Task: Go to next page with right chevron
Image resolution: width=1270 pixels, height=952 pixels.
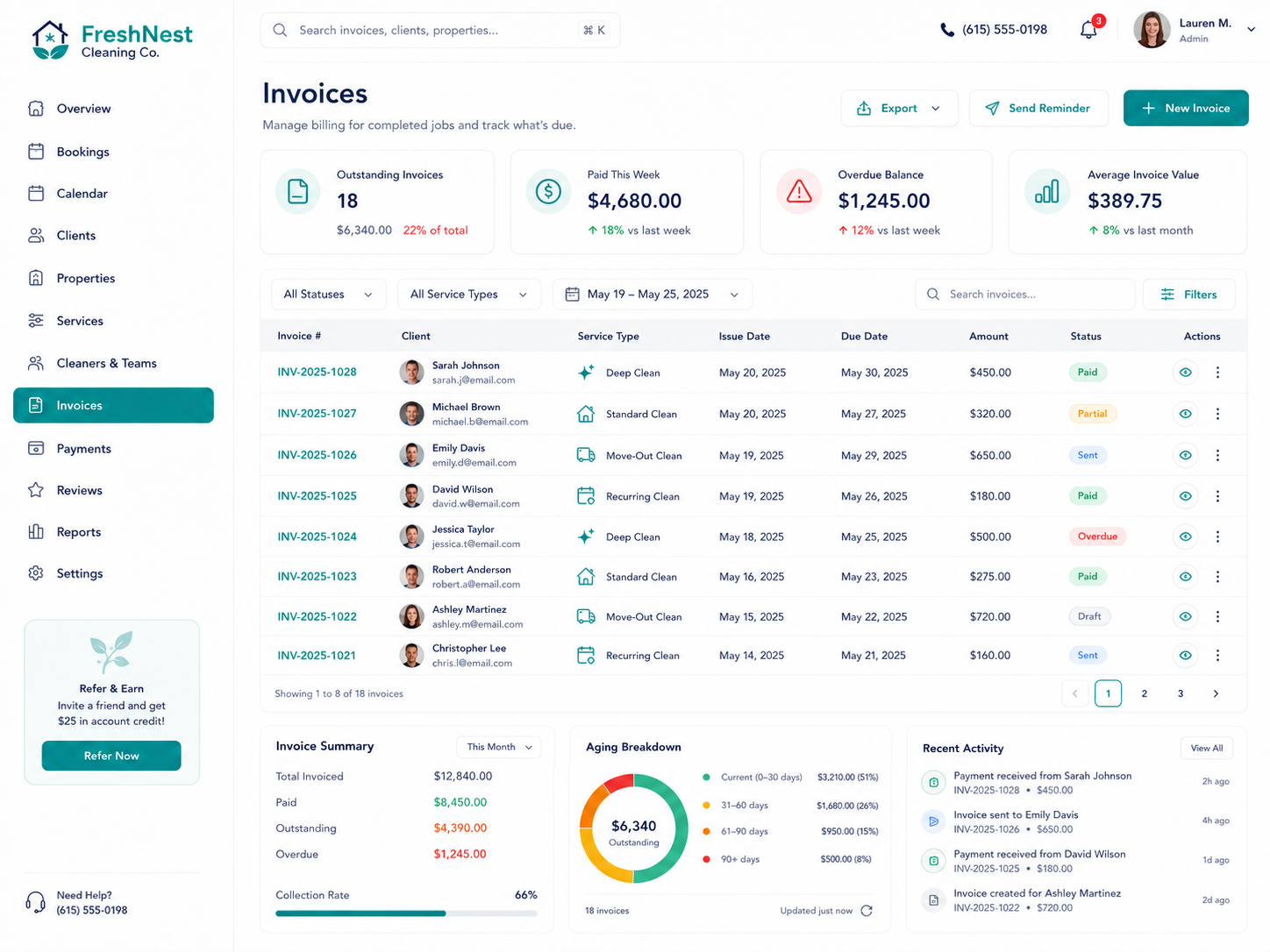Action: [x=1216, y=693]
